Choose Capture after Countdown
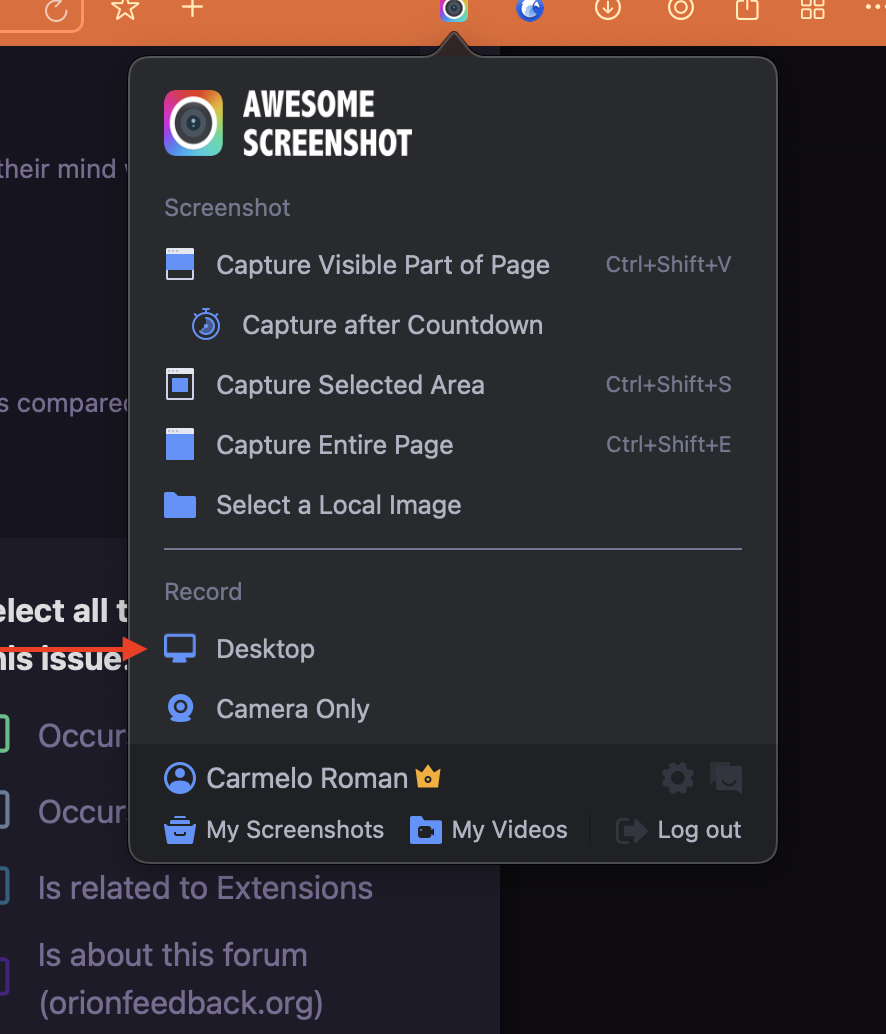Screen dimensions: 886x1034 [391, 325]
